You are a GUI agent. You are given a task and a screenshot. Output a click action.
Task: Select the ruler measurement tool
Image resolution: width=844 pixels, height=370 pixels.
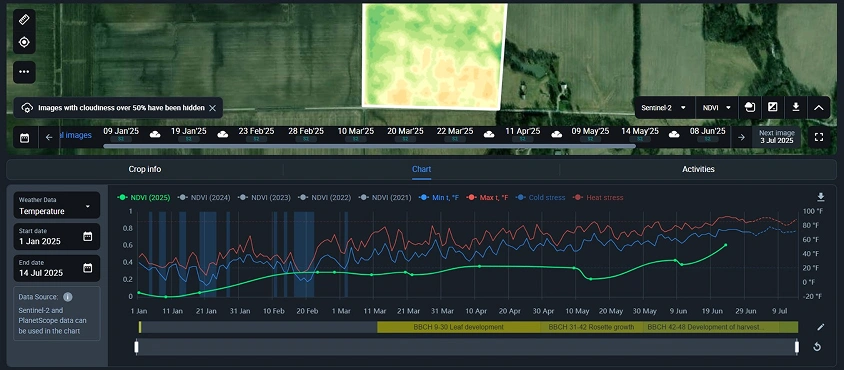24,20
